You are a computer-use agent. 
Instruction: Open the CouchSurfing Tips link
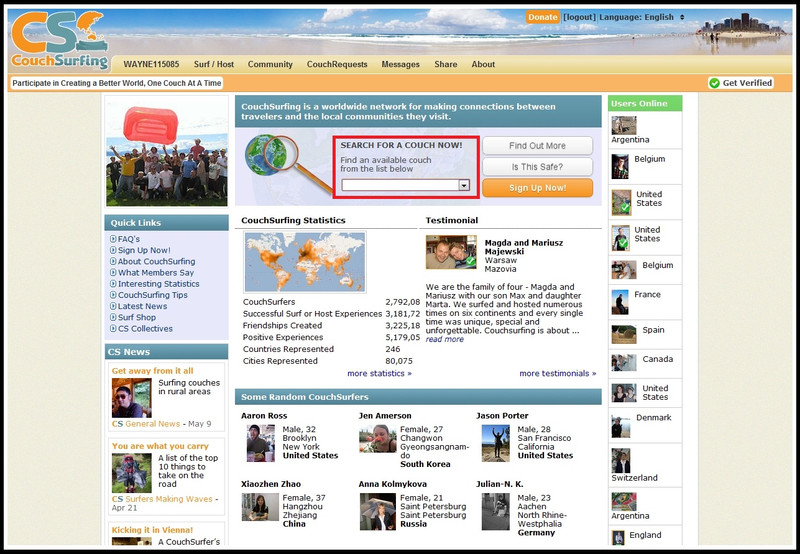click(153, 295)
